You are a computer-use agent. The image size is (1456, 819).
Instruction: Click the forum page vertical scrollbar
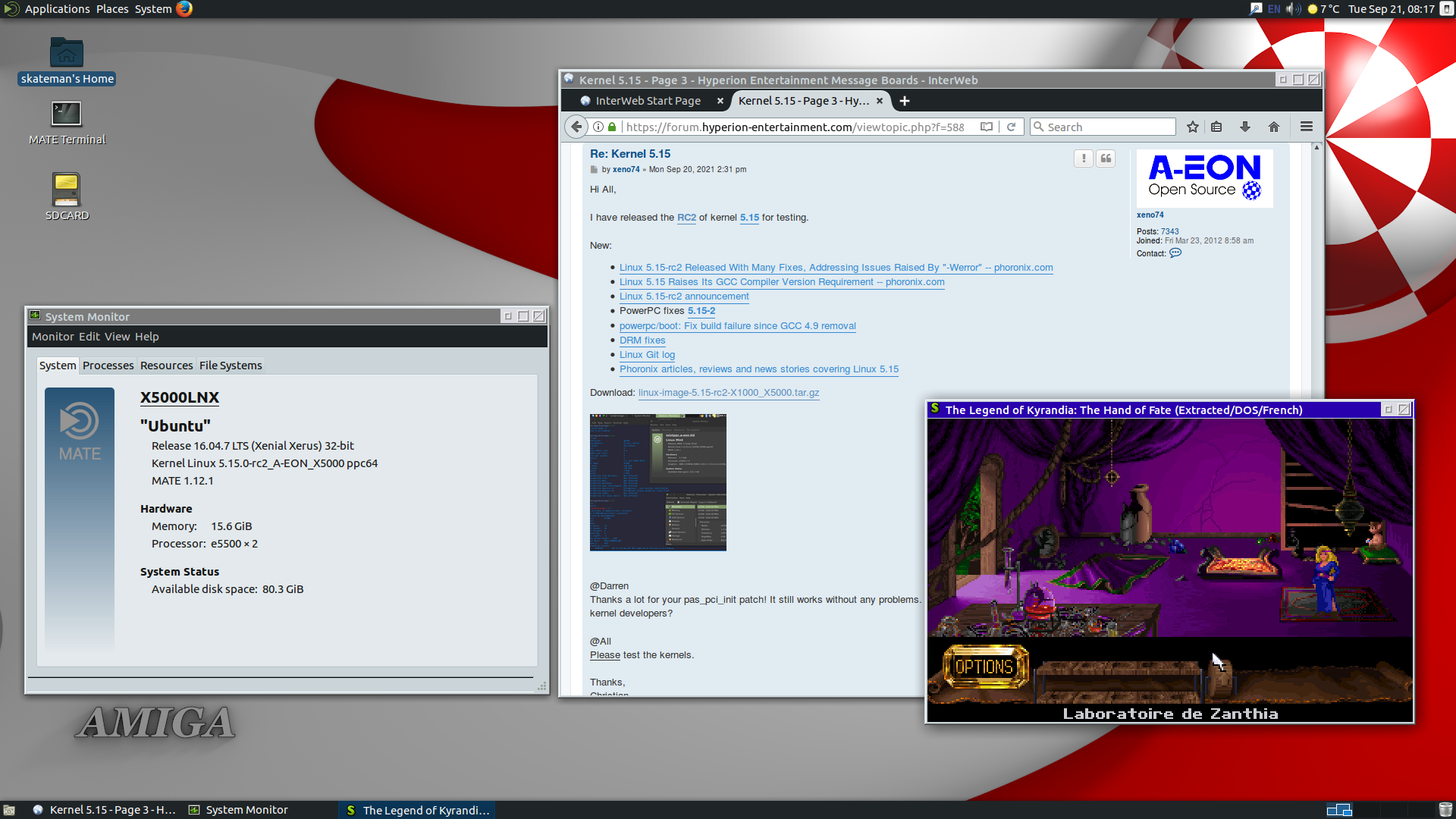point(1316,417)
